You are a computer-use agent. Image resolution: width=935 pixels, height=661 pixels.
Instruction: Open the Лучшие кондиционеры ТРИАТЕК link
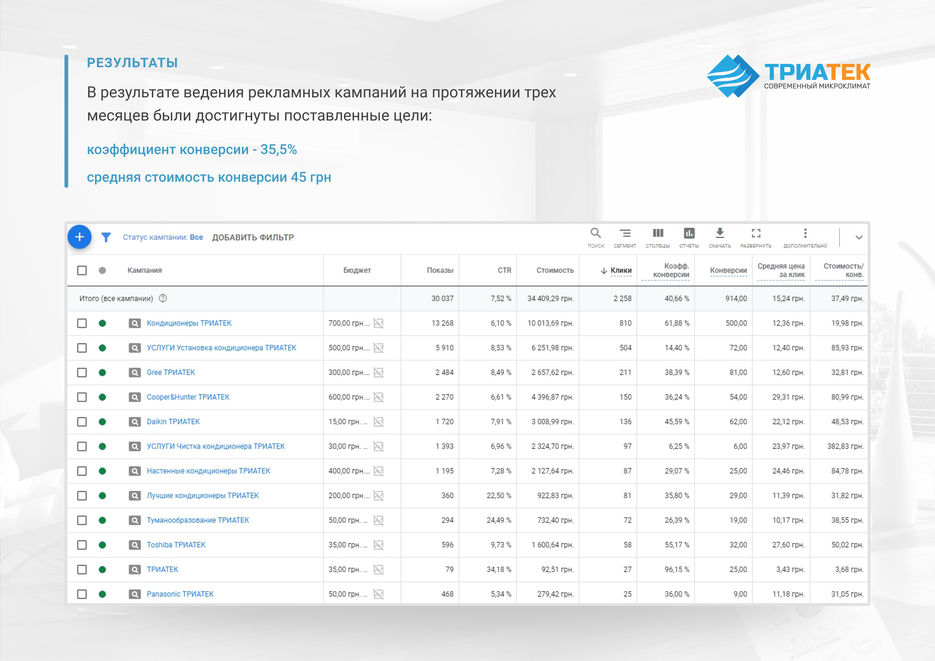[203, 495]
